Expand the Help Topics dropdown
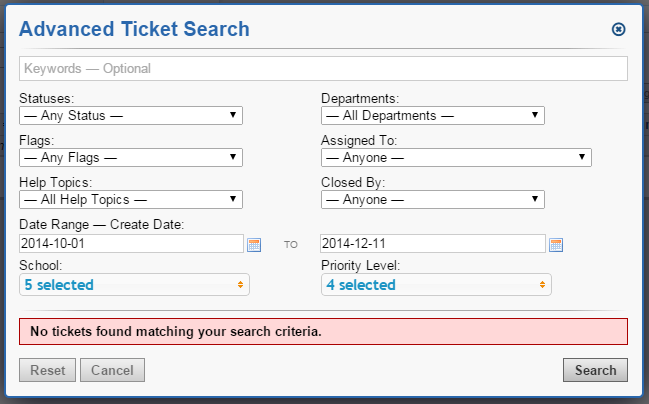 coord(131,199)
